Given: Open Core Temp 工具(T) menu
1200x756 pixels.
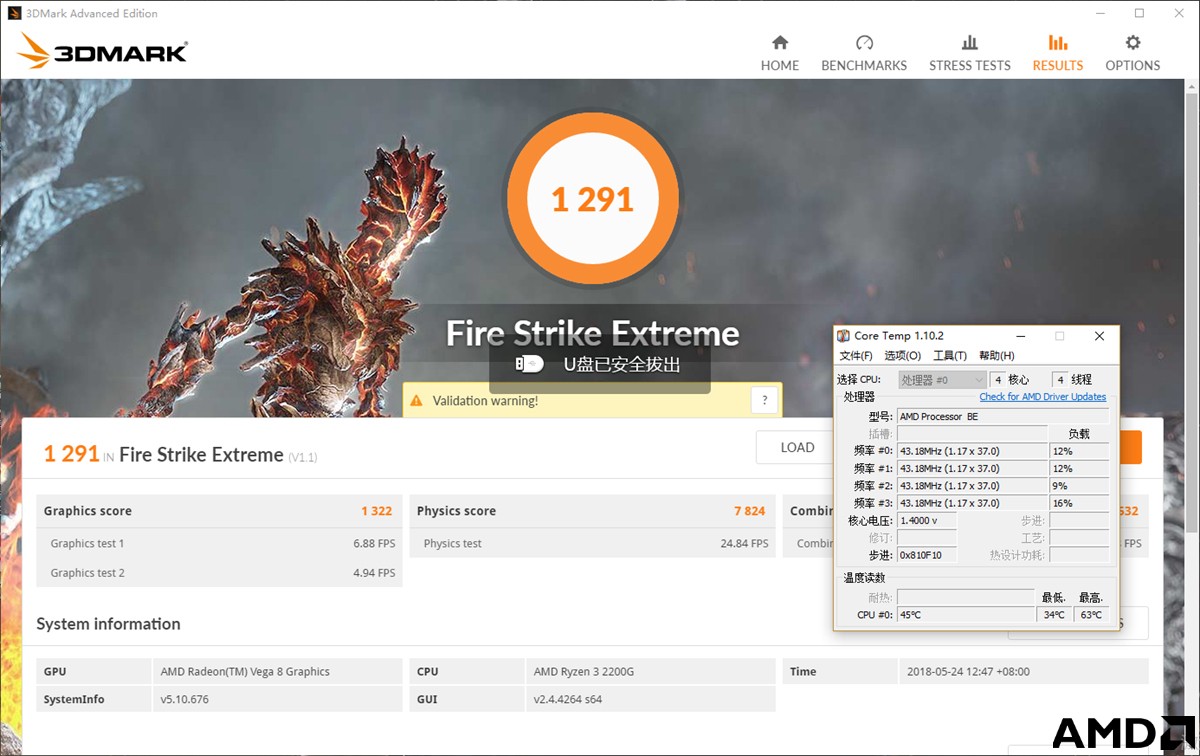Looking at the screenshot, I should pyautogui.click(x=950, y=356).
